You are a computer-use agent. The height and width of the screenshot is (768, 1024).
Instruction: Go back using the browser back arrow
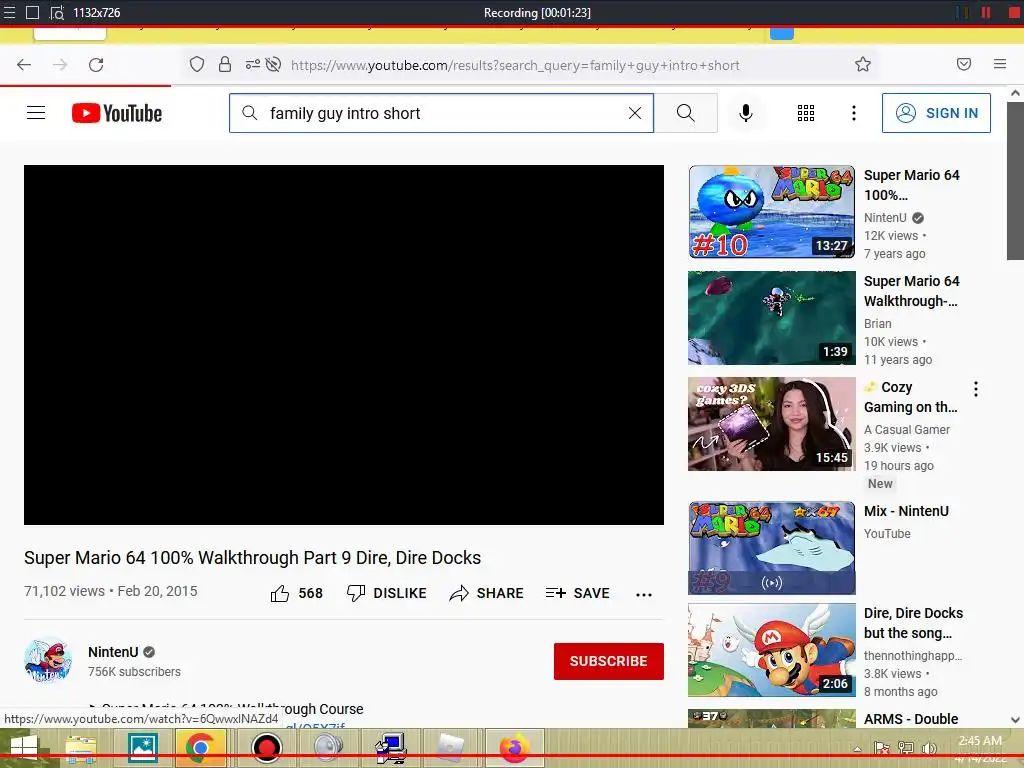pos(24,65)
